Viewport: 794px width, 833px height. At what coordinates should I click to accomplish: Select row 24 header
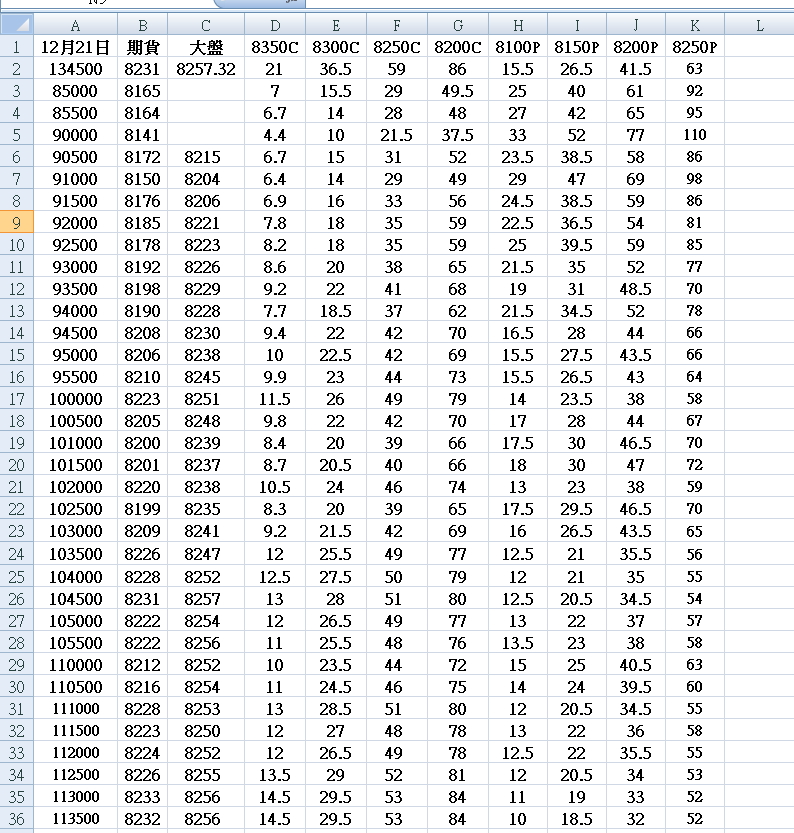click(x=16, y=554)
